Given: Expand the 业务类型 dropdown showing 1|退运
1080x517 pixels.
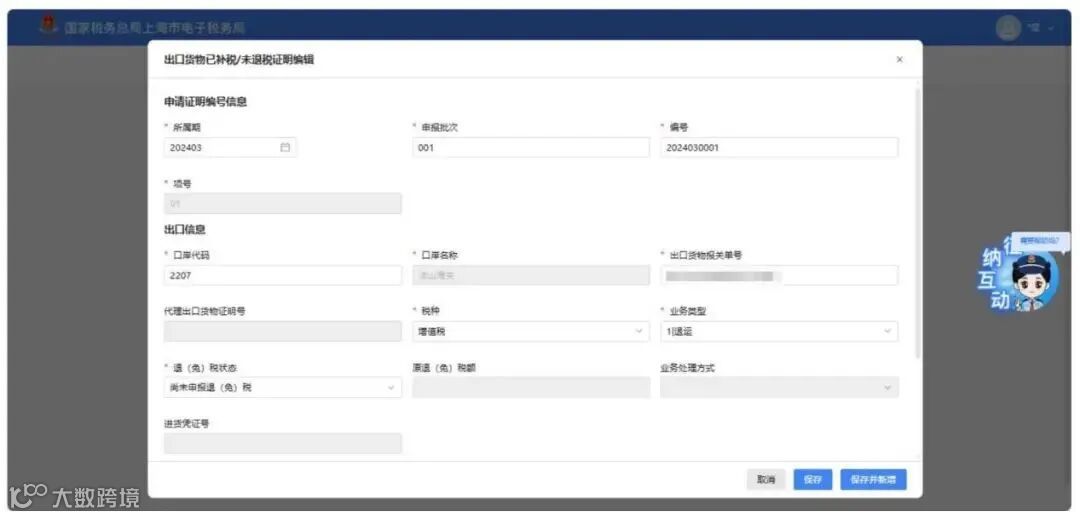Looking at the screenshot, I should tap(779, 332).
